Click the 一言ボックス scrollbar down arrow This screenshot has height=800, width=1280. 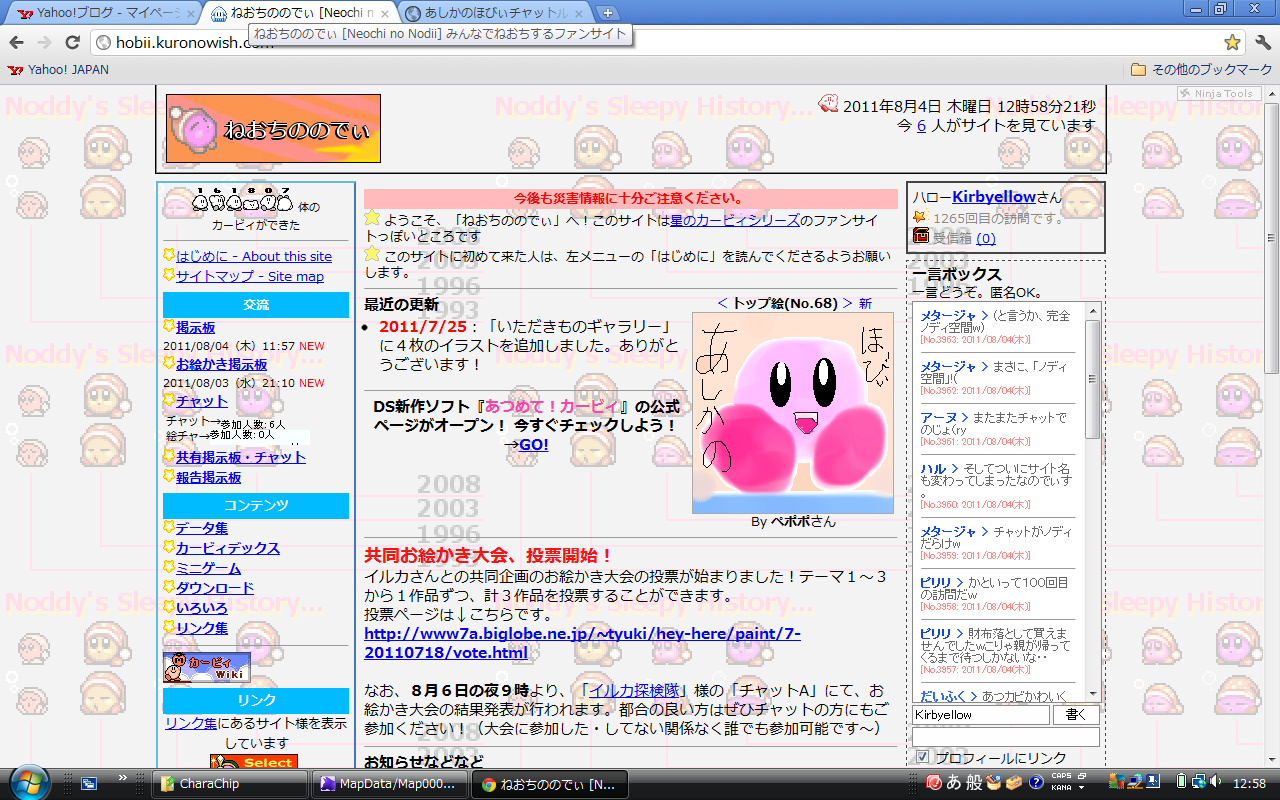tap(1093, 693)
